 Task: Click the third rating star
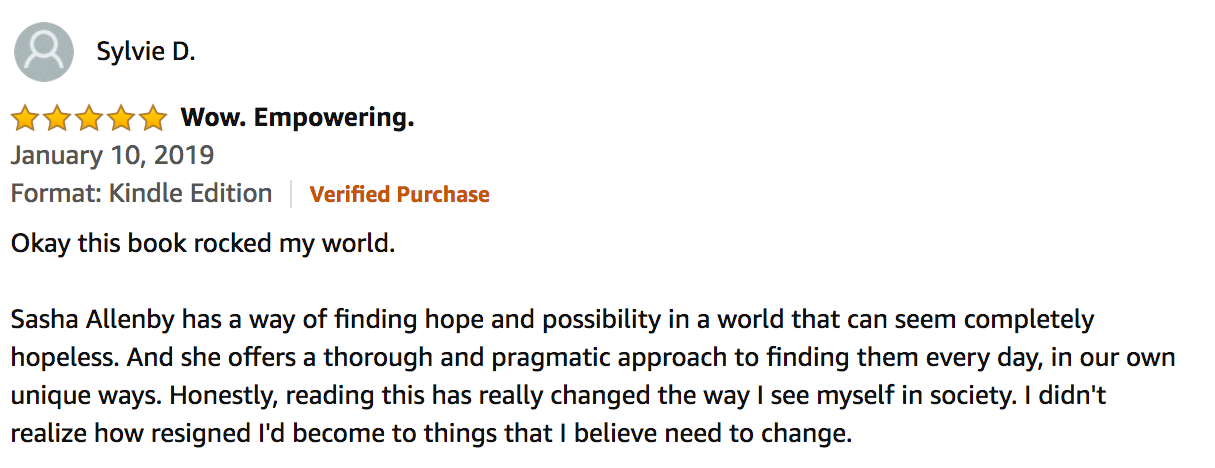(x=89, y=119)
